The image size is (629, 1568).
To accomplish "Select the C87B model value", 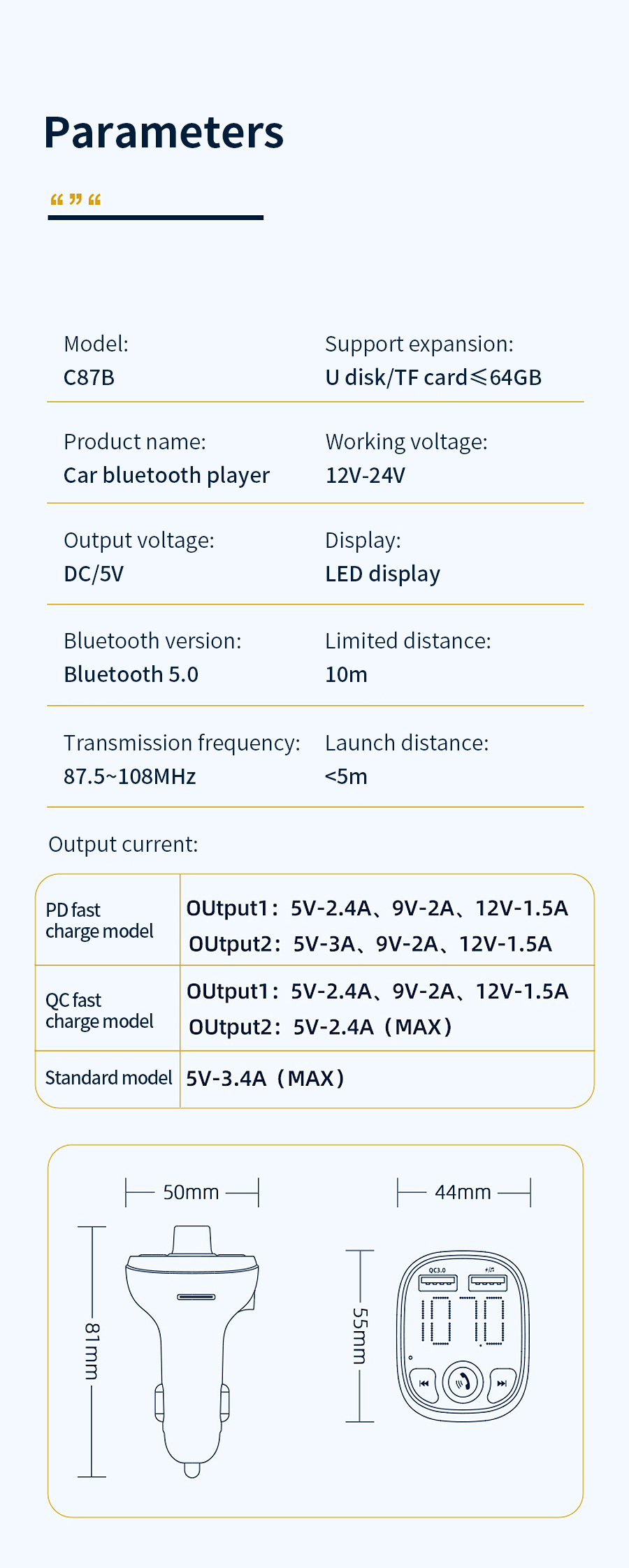I will click(89, 377).
